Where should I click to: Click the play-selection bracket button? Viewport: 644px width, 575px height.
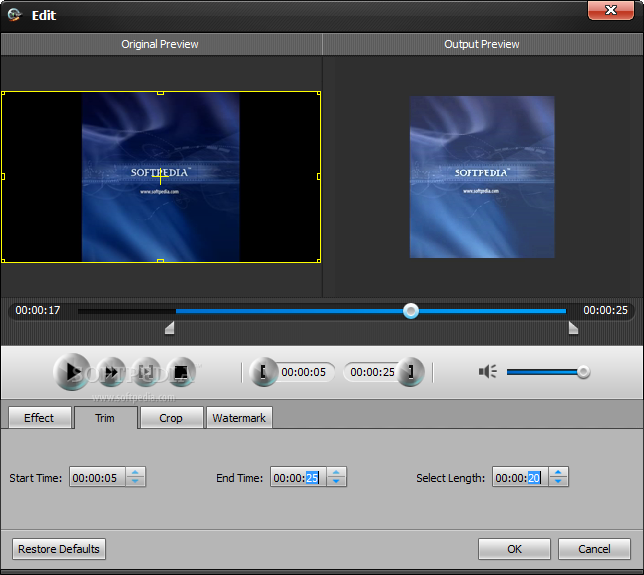pos(146,372)
